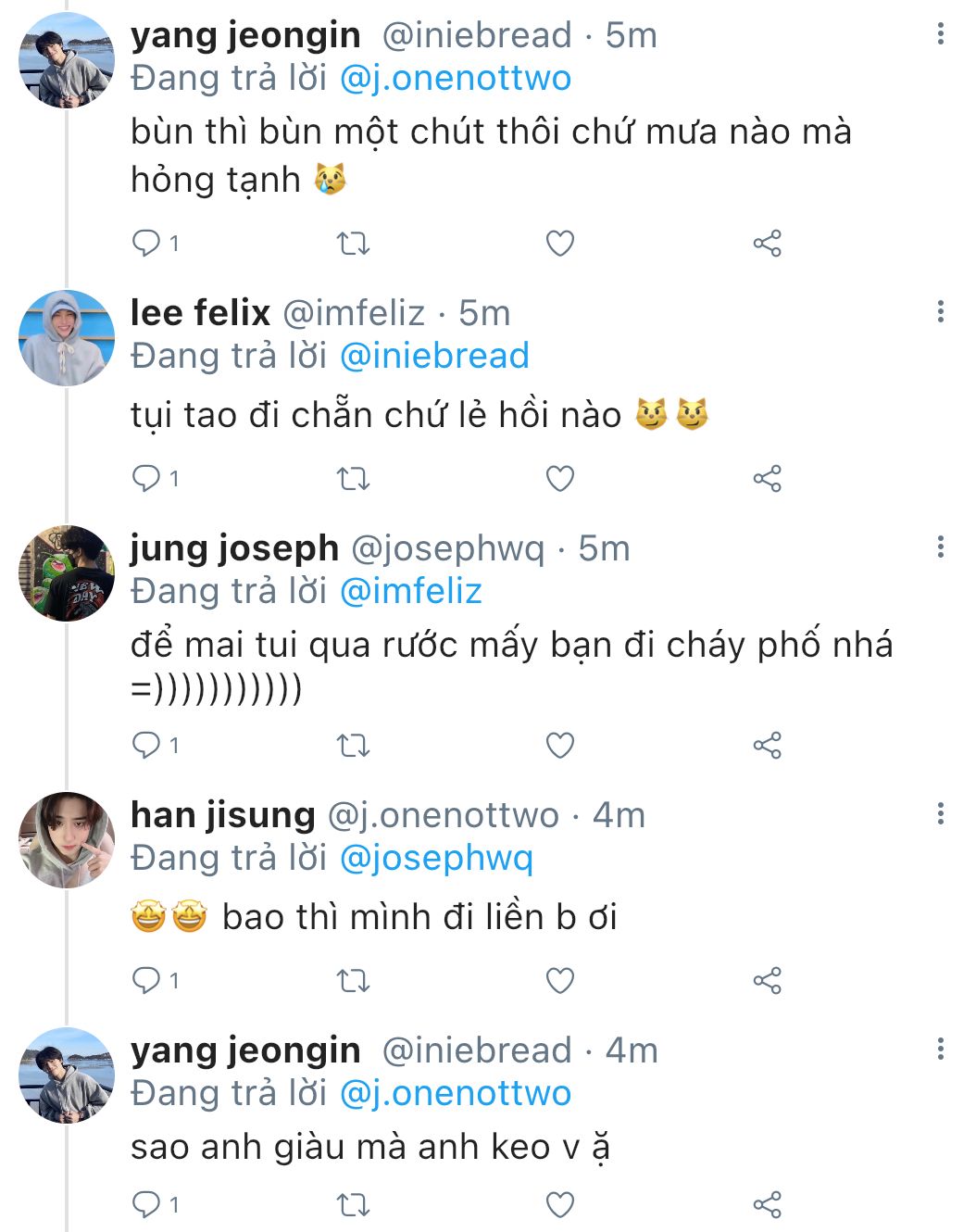Retweet yang jeongin's last tweet

[x=353, y=1205]
